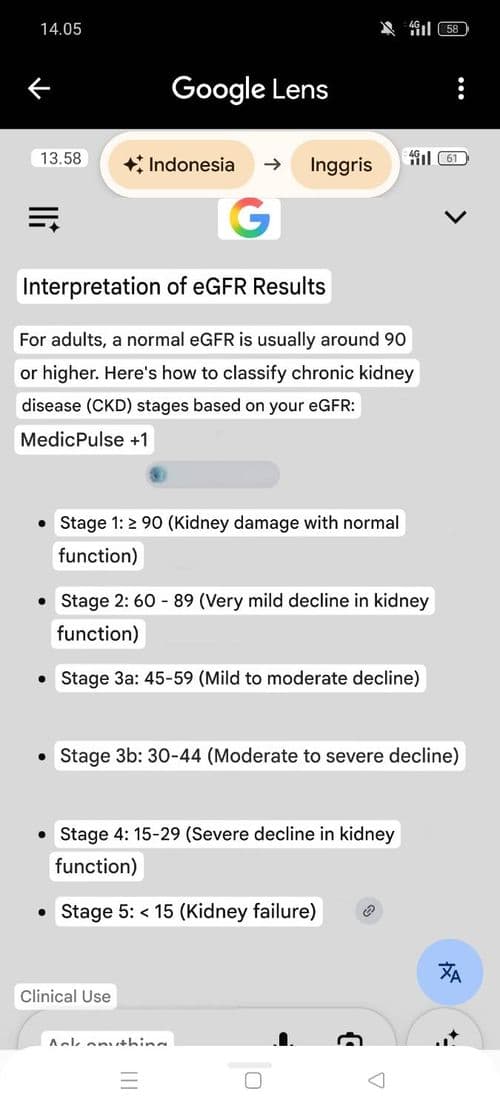The image size is (500, 1111).
Task: Tap the blue translate floating button
Action: click(450, 972)
